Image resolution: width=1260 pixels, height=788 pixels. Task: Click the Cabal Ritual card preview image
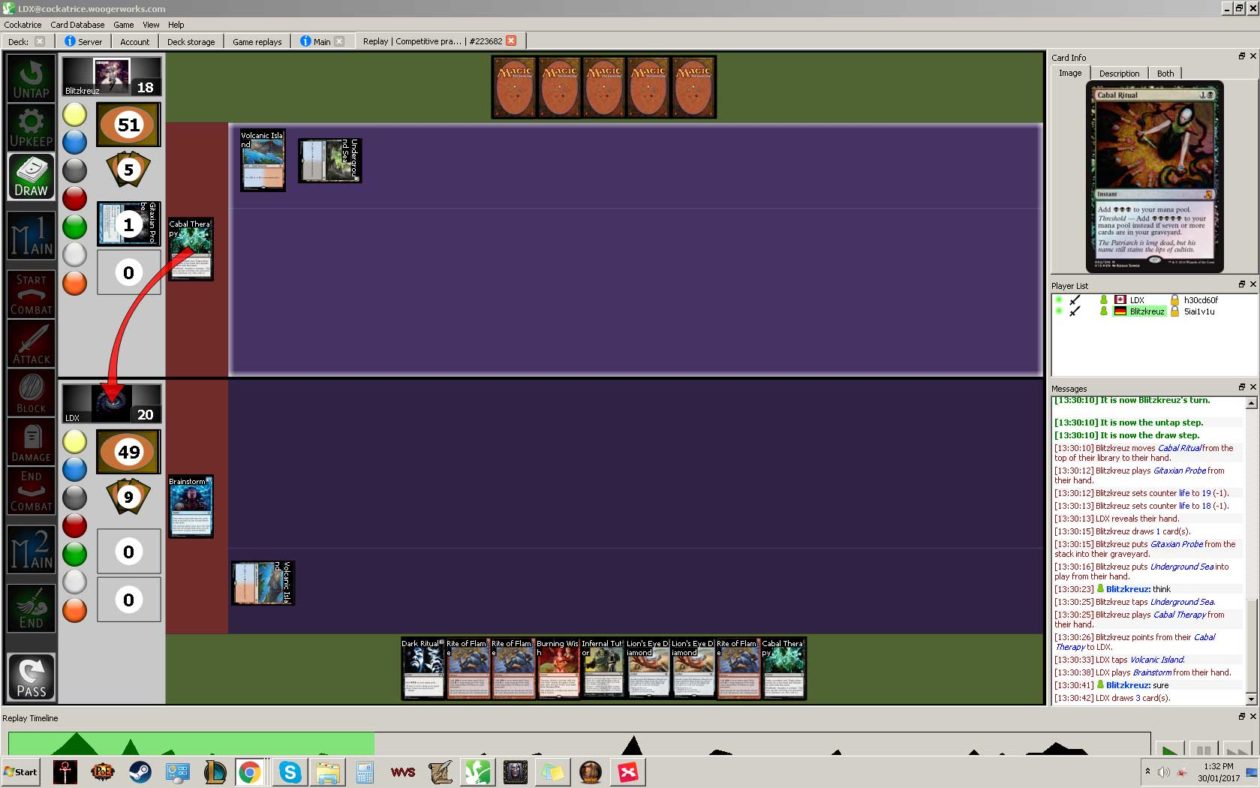pos(1154,178)
